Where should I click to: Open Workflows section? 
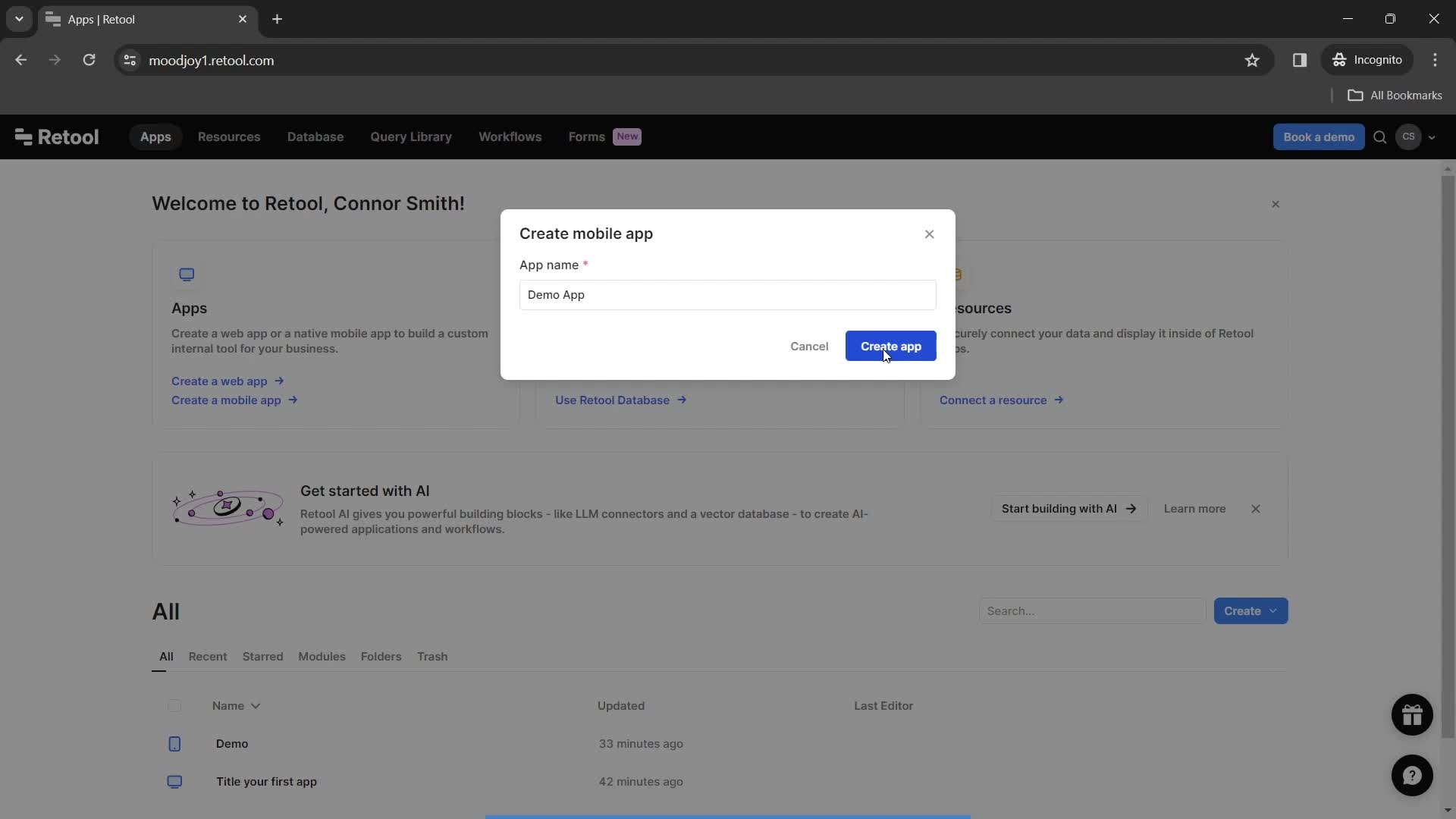pyautogui.click(x=509, y=136)
